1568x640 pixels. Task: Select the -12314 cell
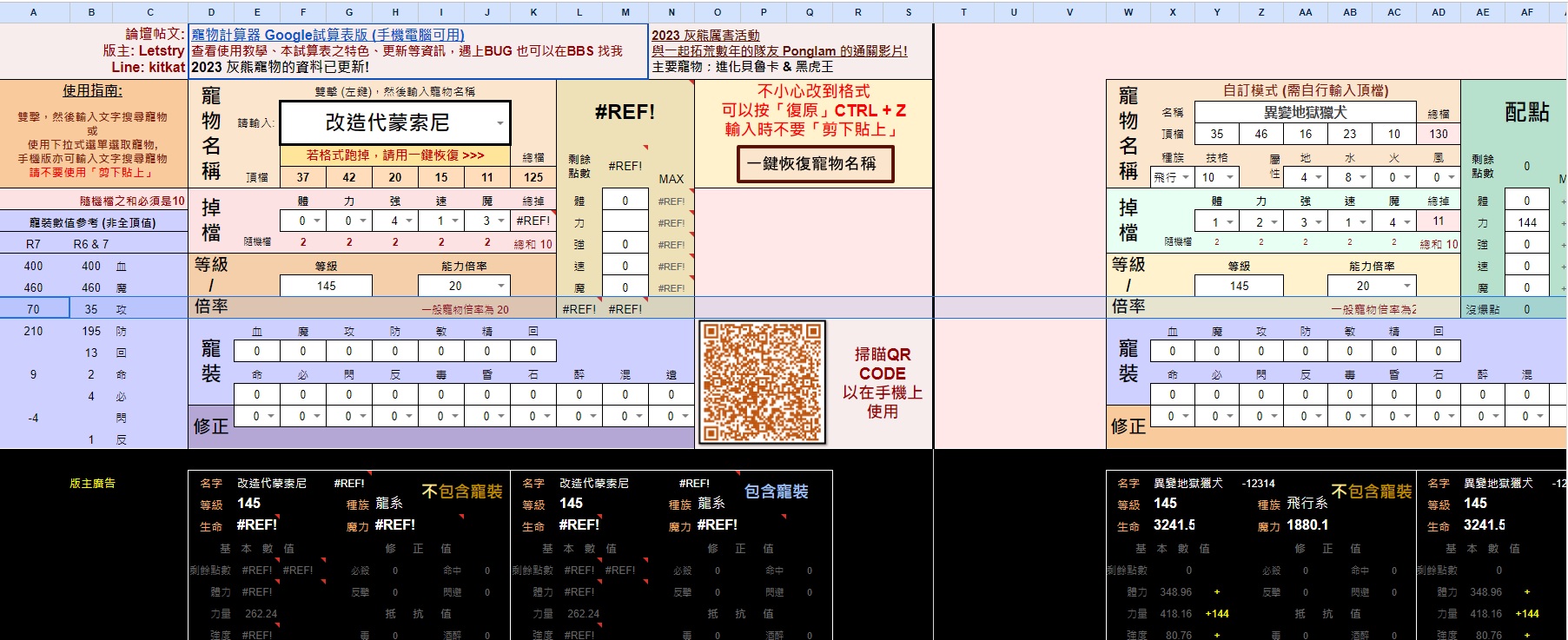[x=1259, y=483]
